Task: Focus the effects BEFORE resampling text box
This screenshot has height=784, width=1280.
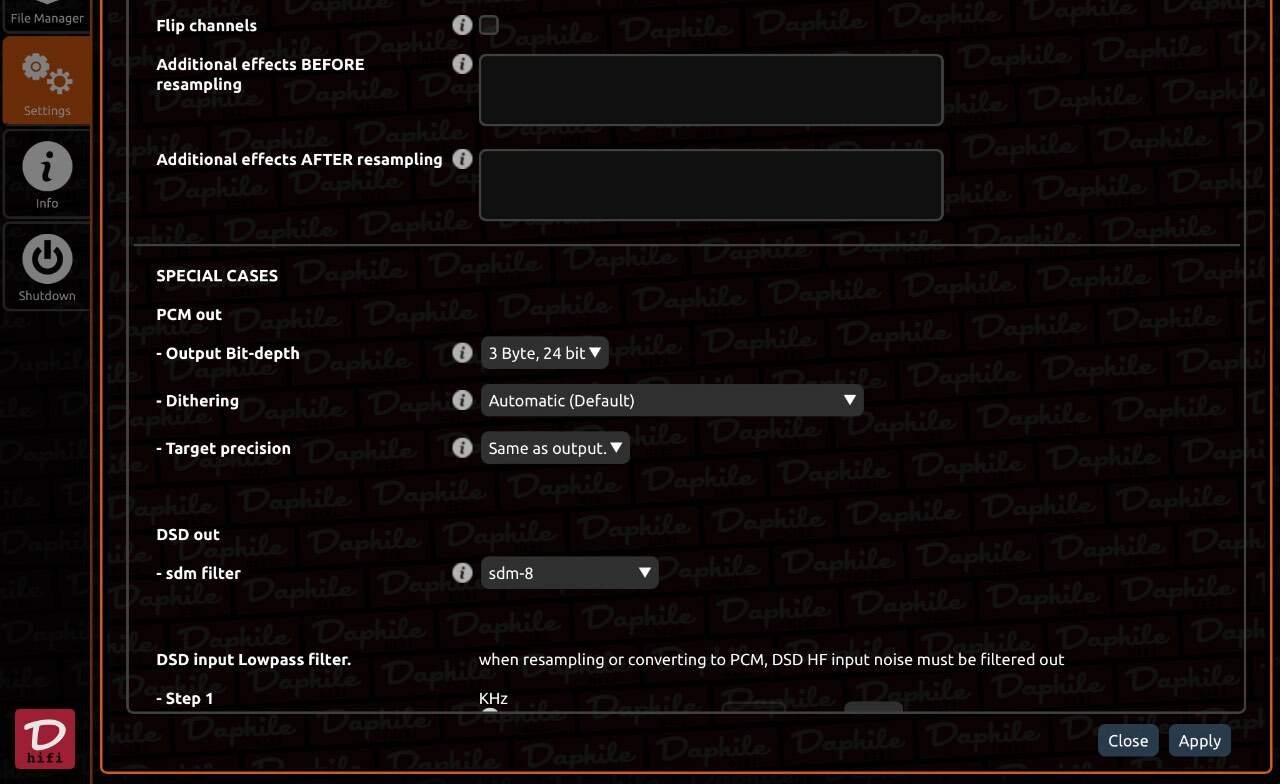Action: 711,90
